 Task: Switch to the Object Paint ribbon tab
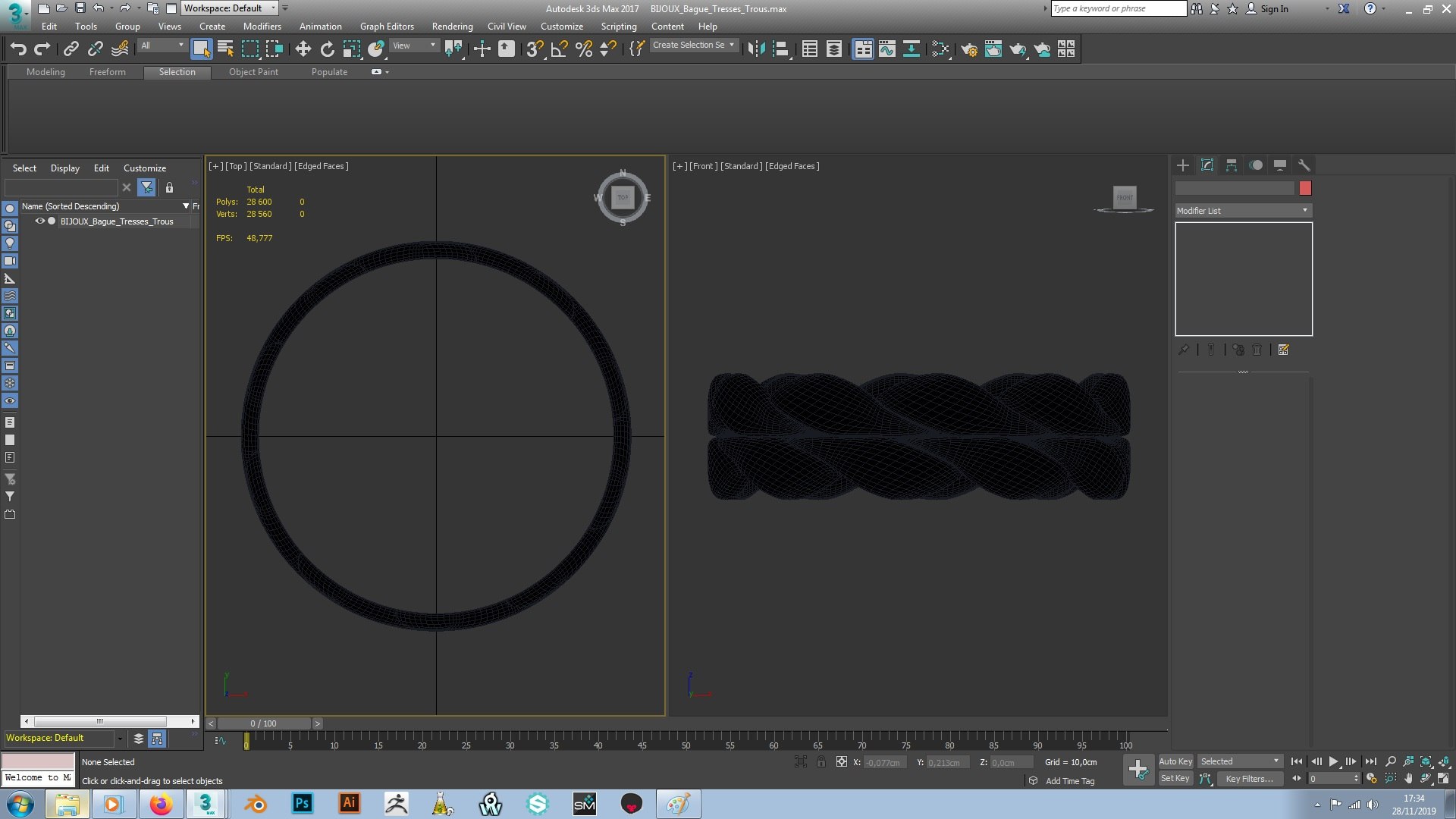253,72
